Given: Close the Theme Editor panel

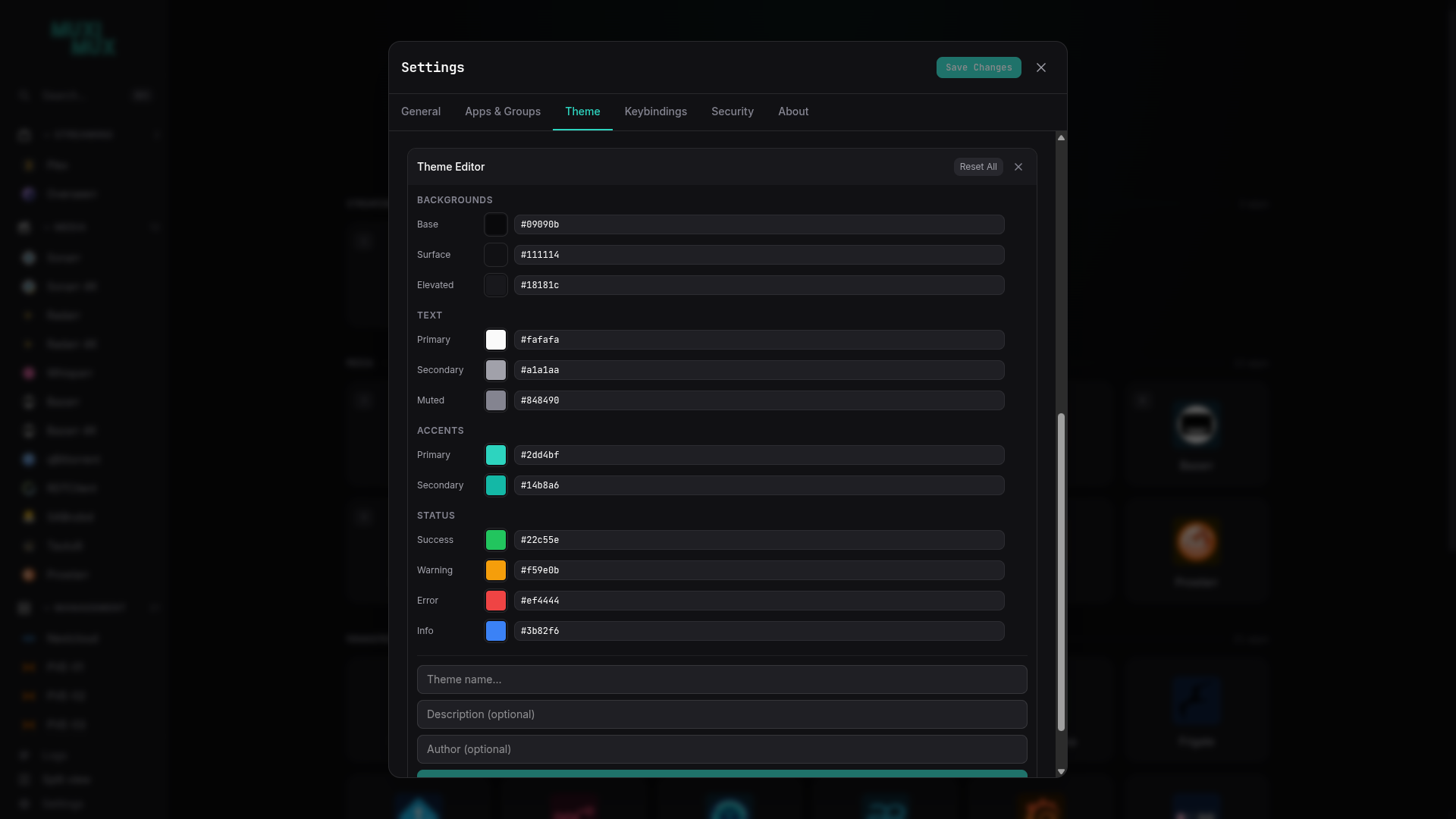Looking at the screenshot, I should click(x=1018, y=167).
